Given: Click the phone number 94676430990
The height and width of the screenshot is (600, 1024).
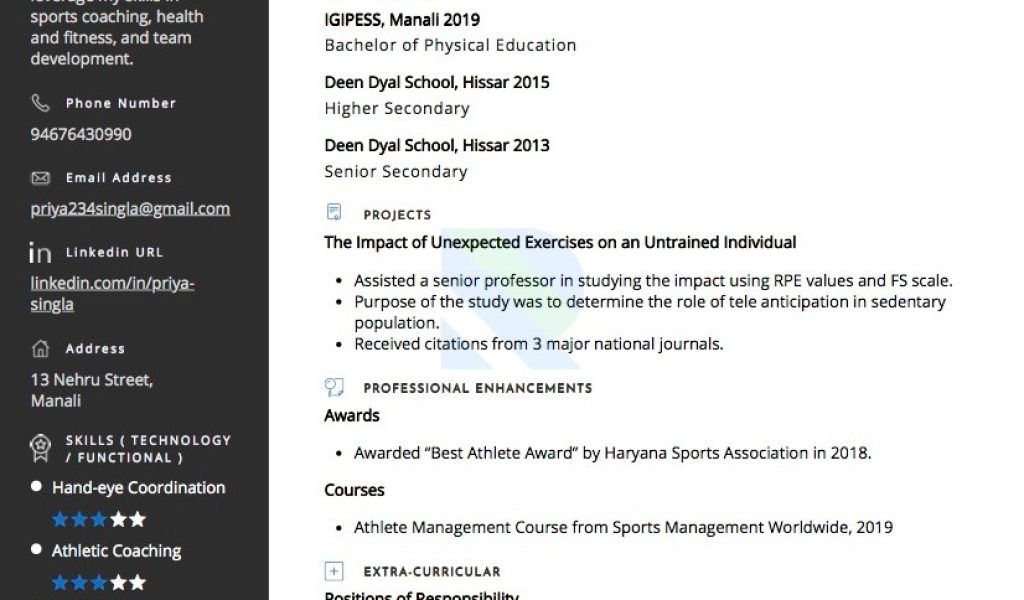Looking at the screenshot, I should click(81, 134).
